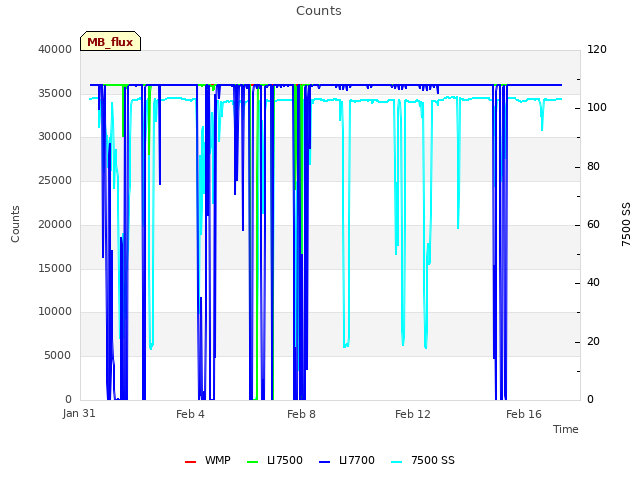Screen dimensions: 640x480
Task: Toggle the 7500 SS legend entry
Action: pyautogui.click(x=422, y=460)
